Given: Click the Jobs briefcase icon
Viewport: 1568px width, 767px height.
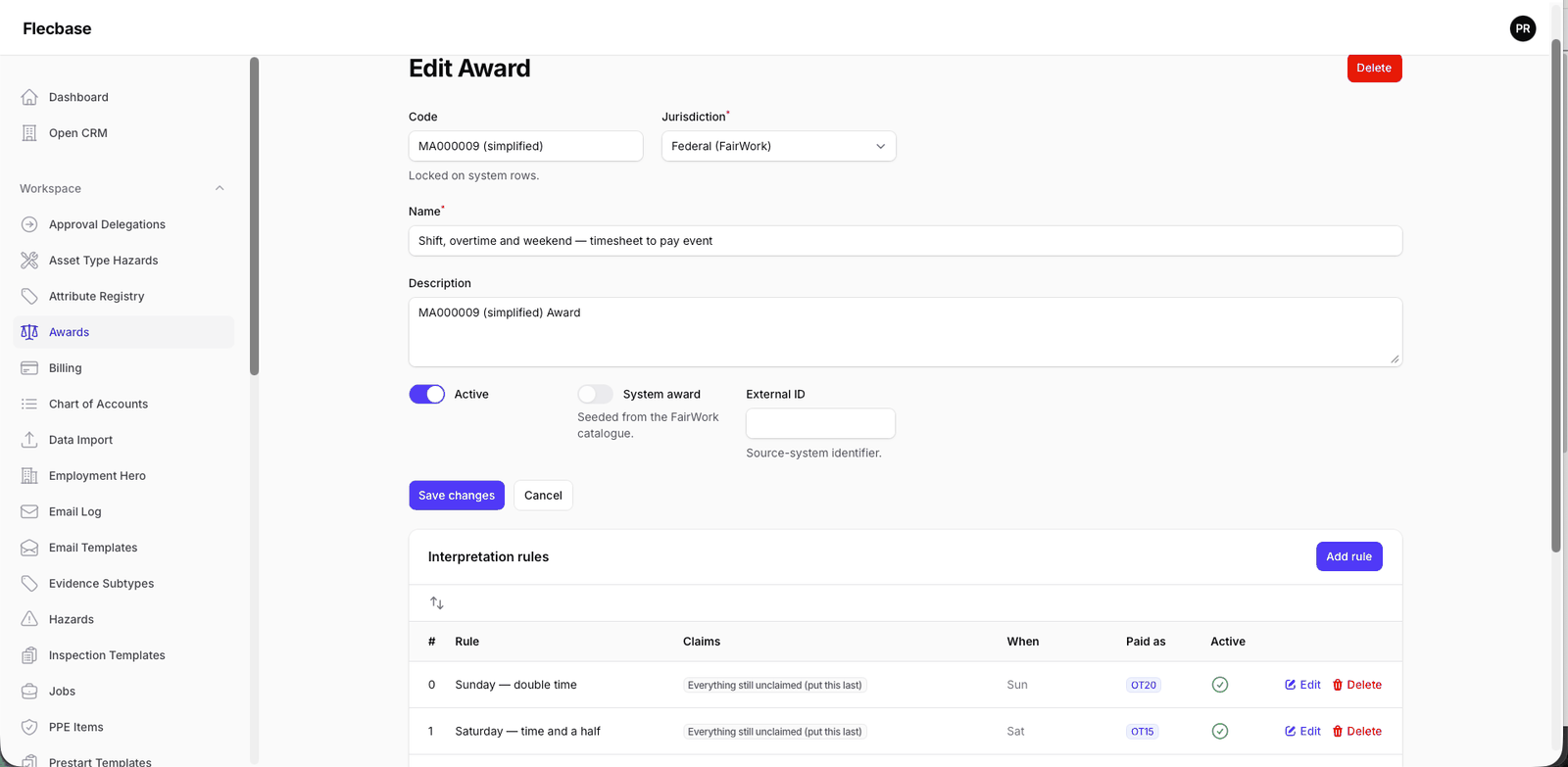Looking at the screenshot, I should [x=29, y=692].
